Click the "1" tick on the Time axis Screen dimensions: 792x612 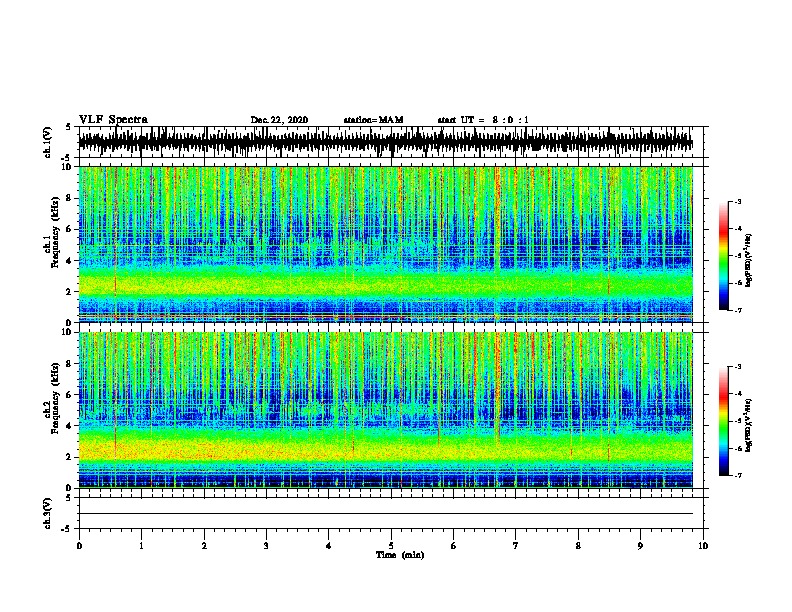point(141,546)
